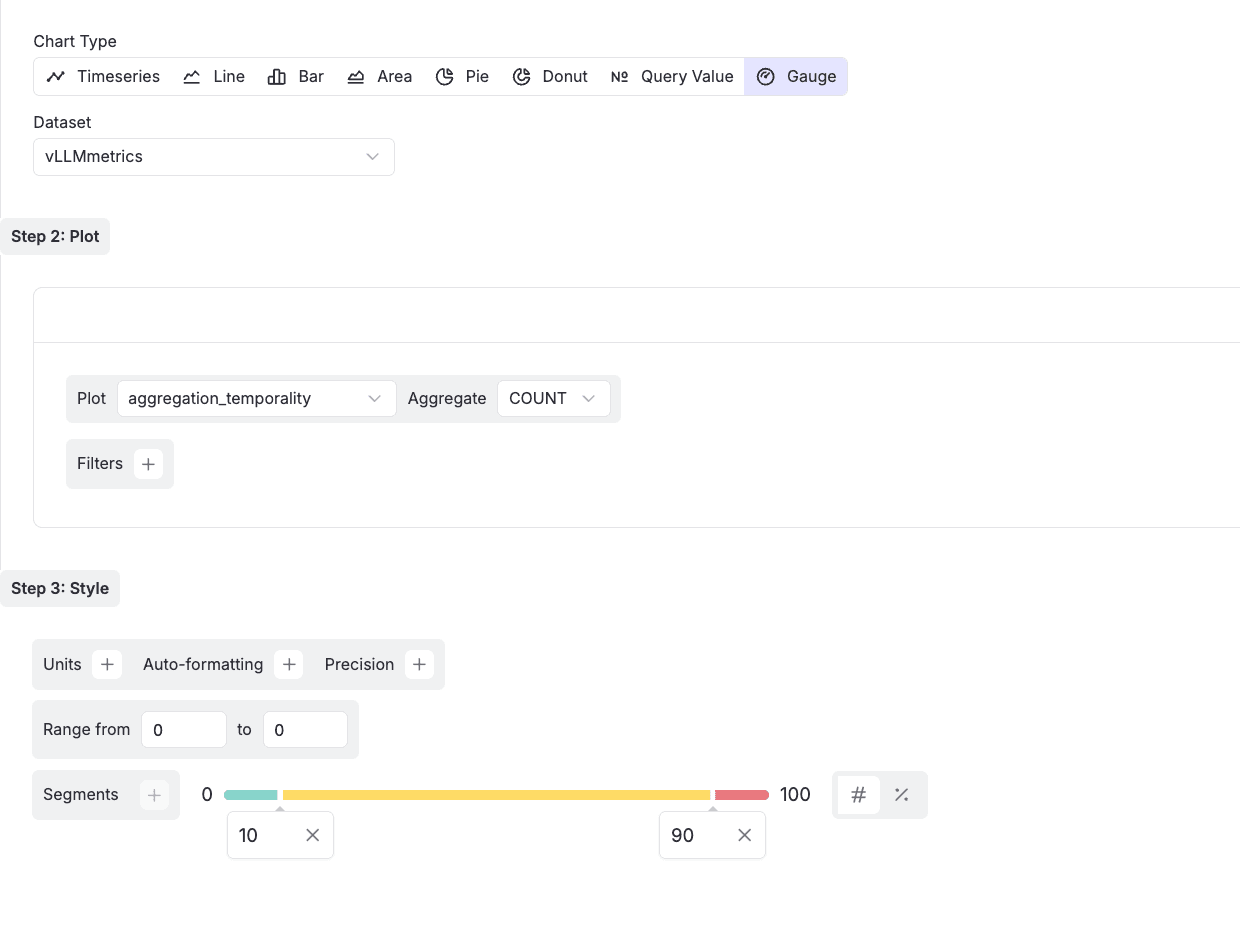Pick the Area chart option
1240x932 pixels.
[379, 77]
